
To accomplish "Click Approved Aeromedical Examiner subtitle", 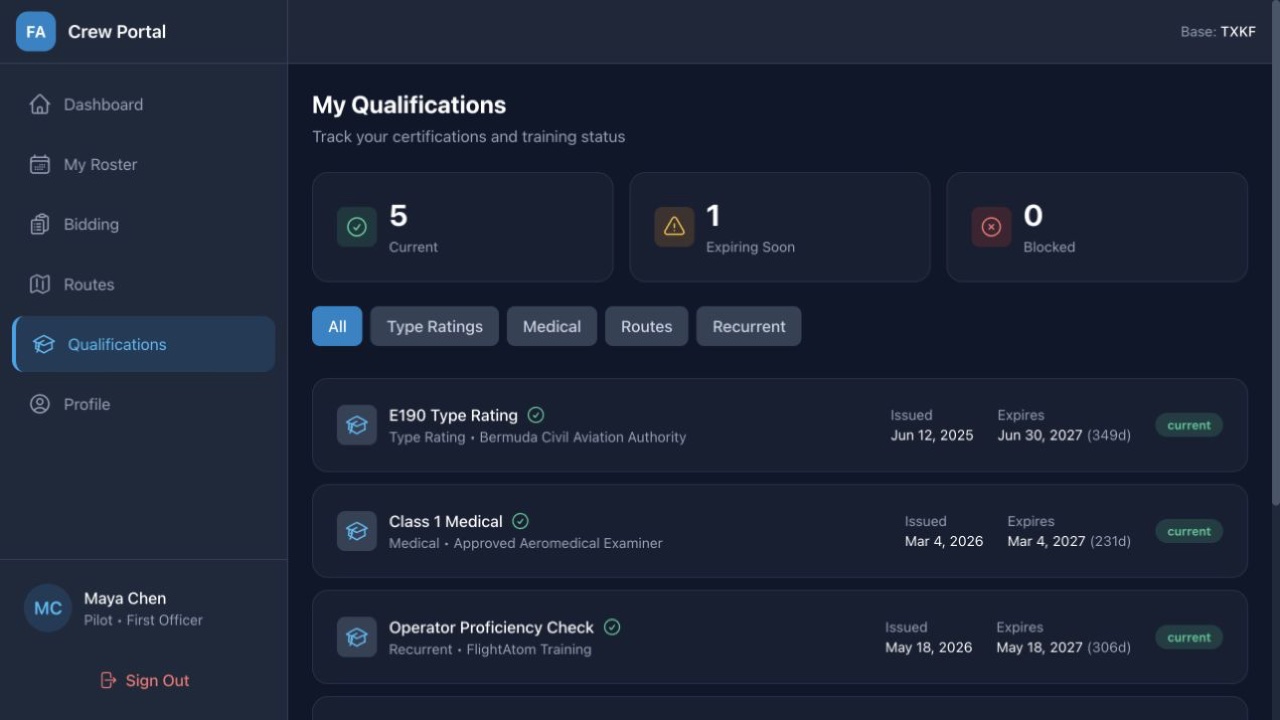I will pyautogui.click(x=558, y=543).
